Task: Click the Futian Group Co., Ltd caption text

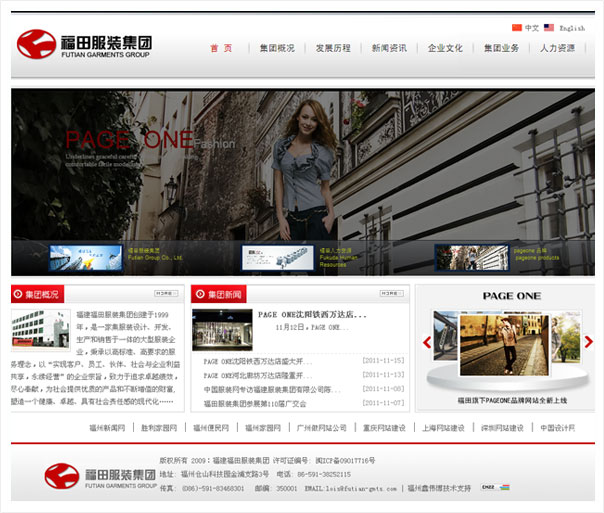Action: 155,254
